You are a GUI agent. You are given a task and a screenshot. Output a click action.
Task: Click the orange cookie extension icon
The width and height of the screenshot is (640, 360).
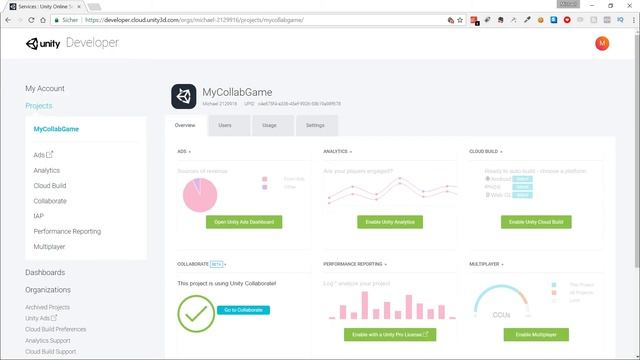coord(540,20)
